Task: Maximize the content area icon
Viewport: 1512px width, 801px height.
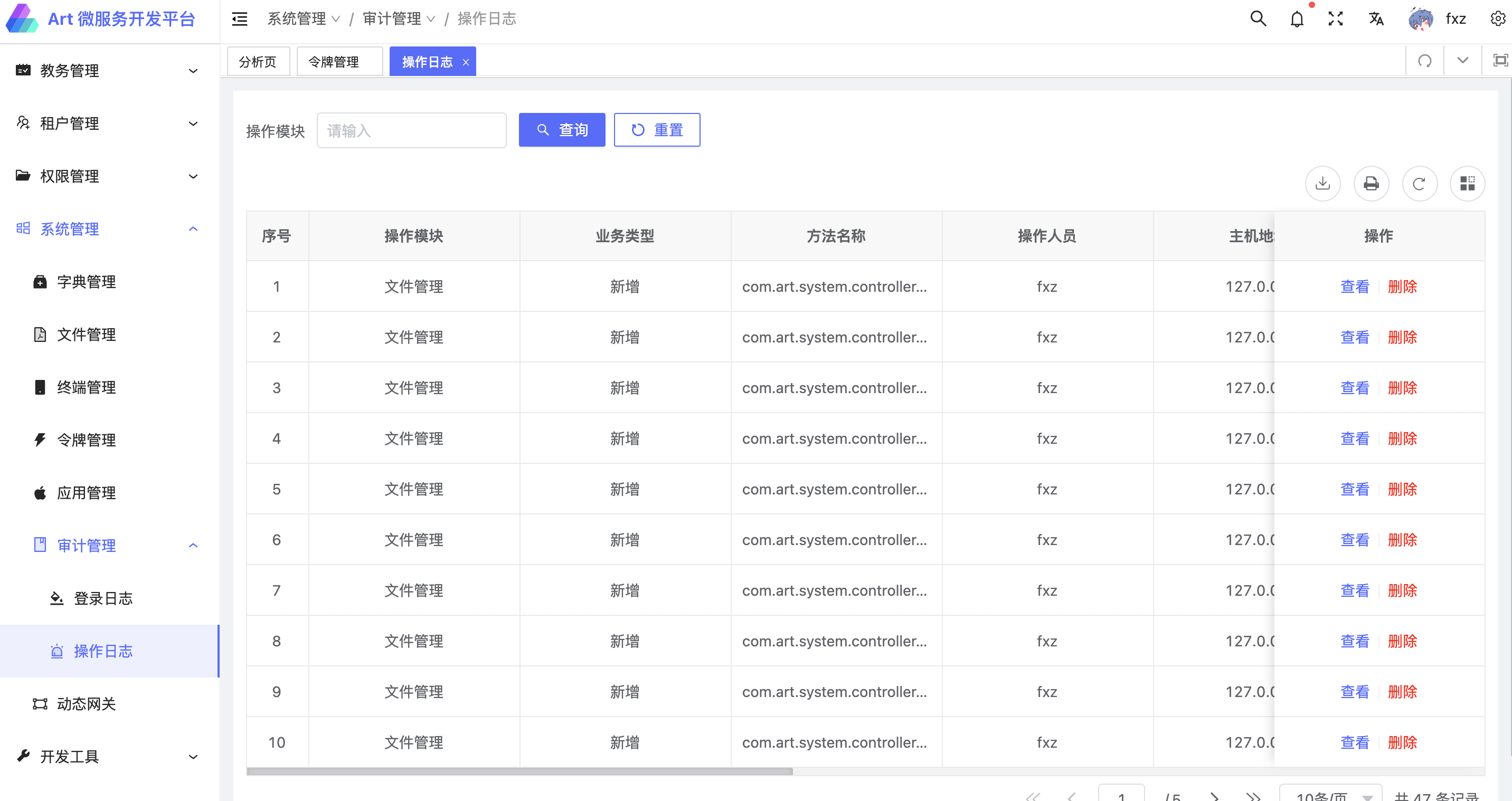Action: tap(1500, 61)
